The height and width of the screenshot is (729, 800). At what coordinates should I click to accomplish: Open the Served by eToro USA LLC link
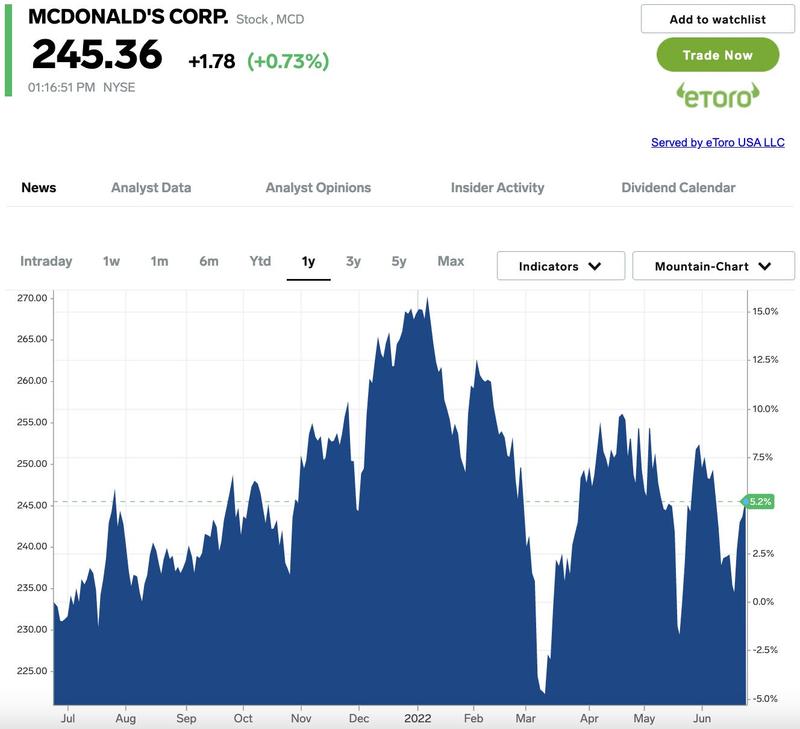(717, 142)
